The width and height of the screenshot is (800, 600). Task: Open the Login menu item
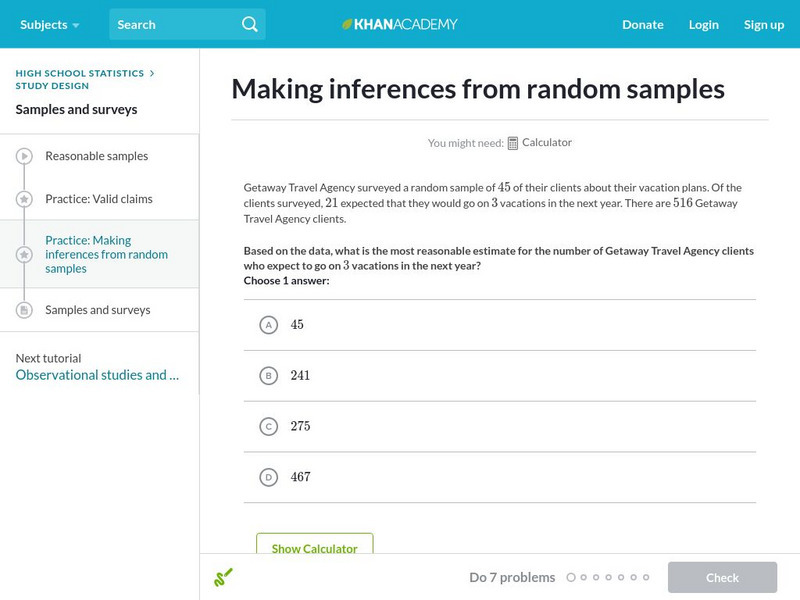703,24
